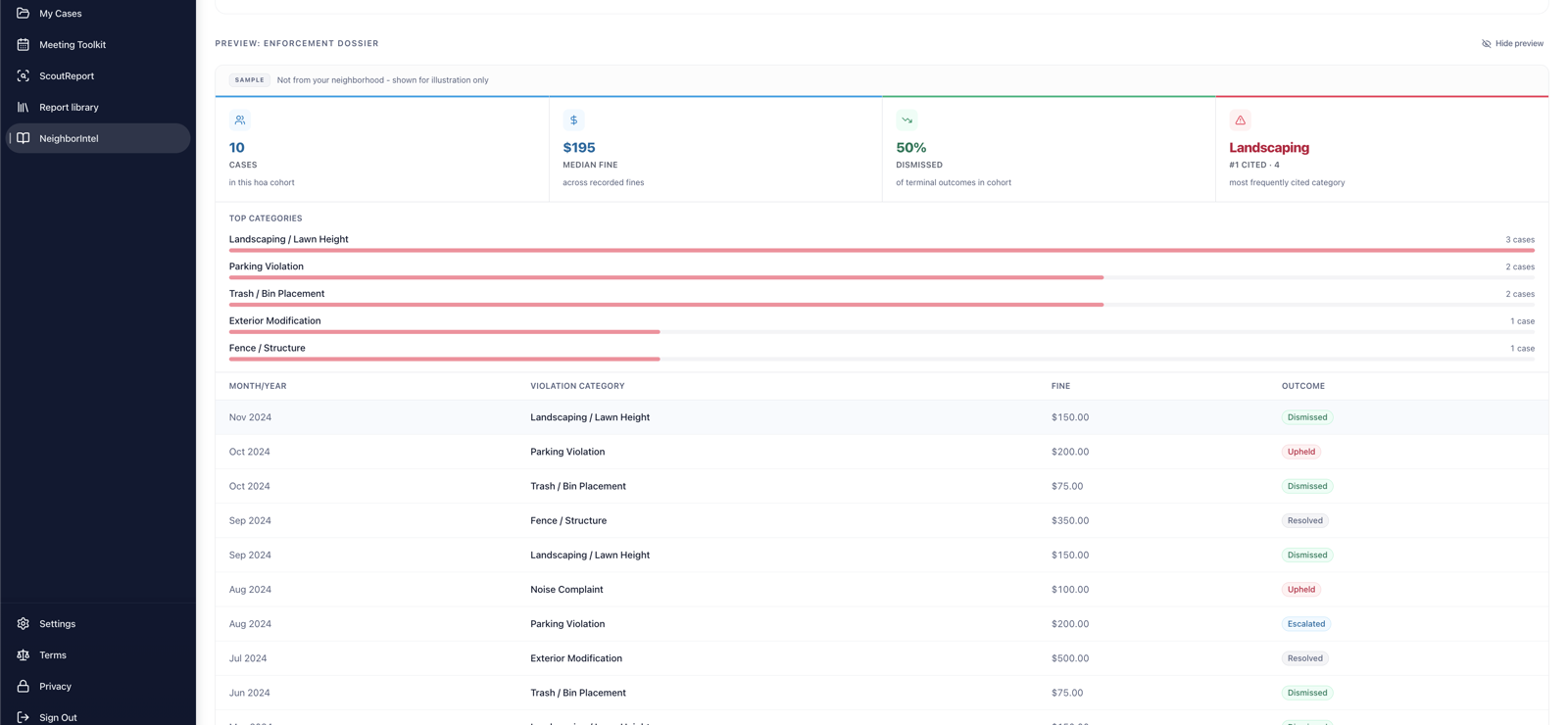Click the Sign Out arrow icon
Image resolution: width=1568 pixels, height=725 pixels.
tap(24, 718)
